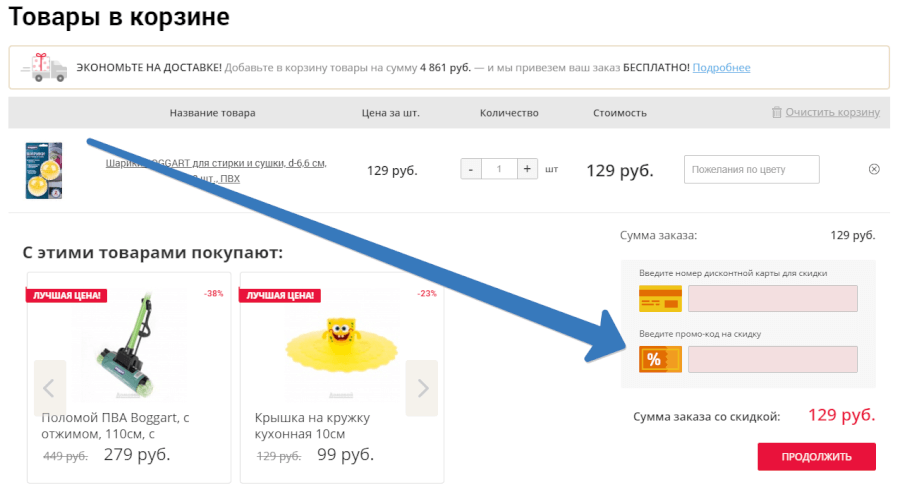Viewport: 900px width, 492px height.
Task: Click the gift delivery truck icon
Action: coord(45,67)
